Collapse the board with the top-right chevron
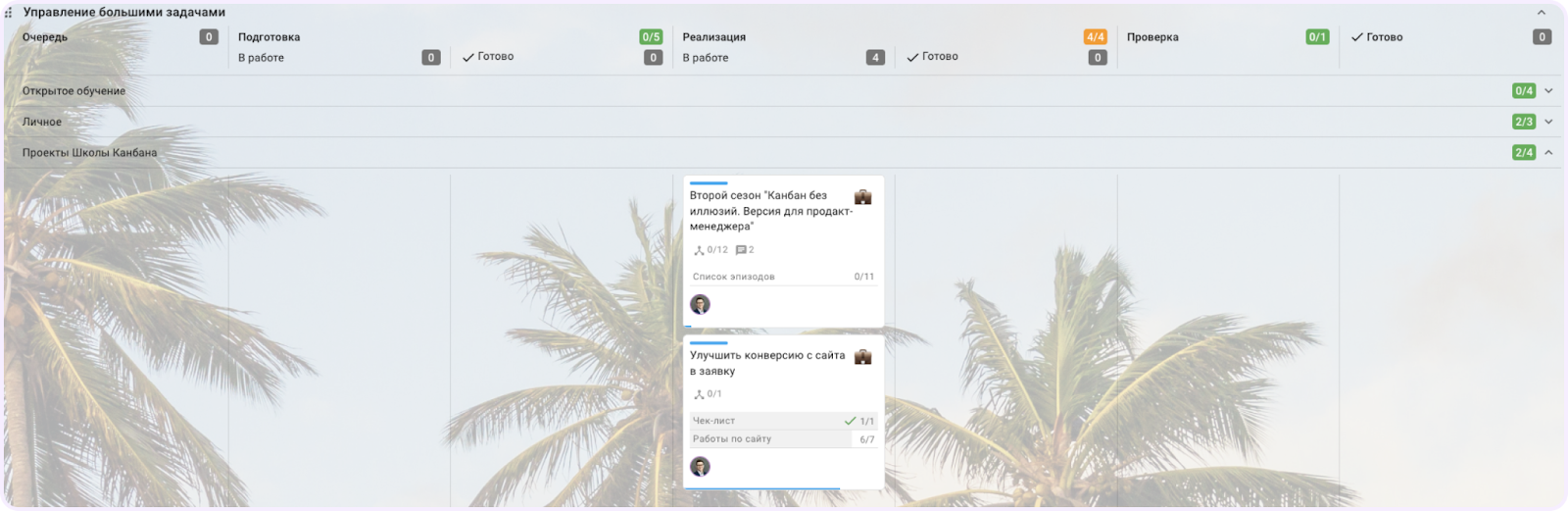This screenshot has height=511, width=1568. pos(1541,13)
